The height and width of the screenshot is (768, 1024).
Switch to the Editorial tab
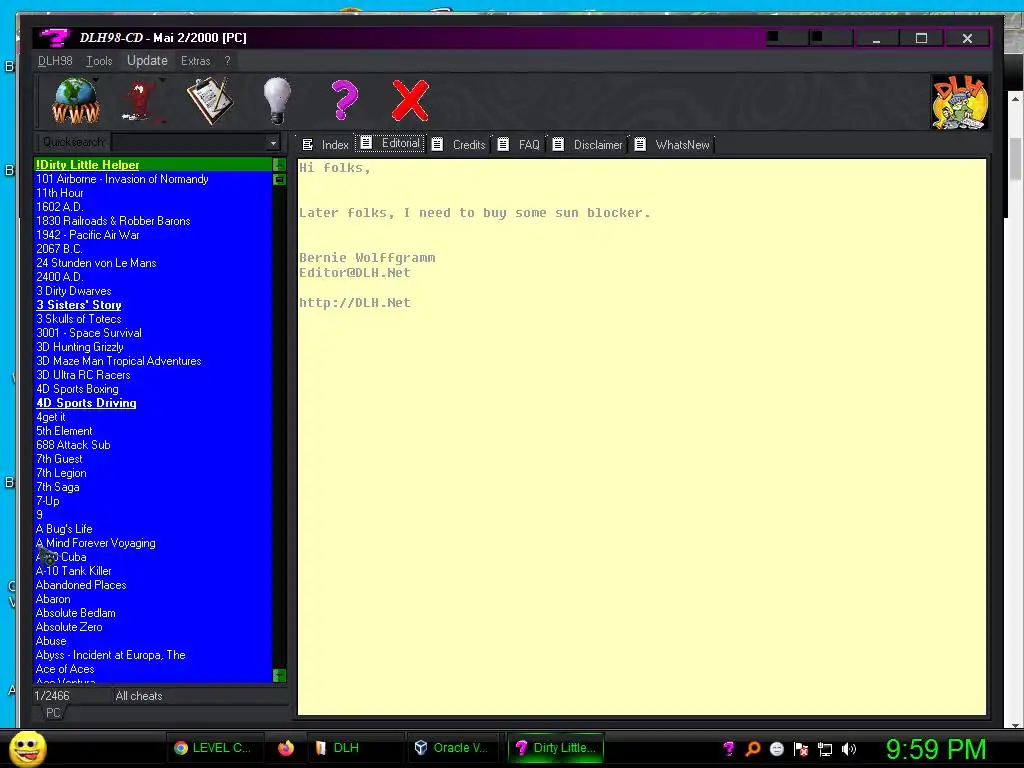point(390,144)
